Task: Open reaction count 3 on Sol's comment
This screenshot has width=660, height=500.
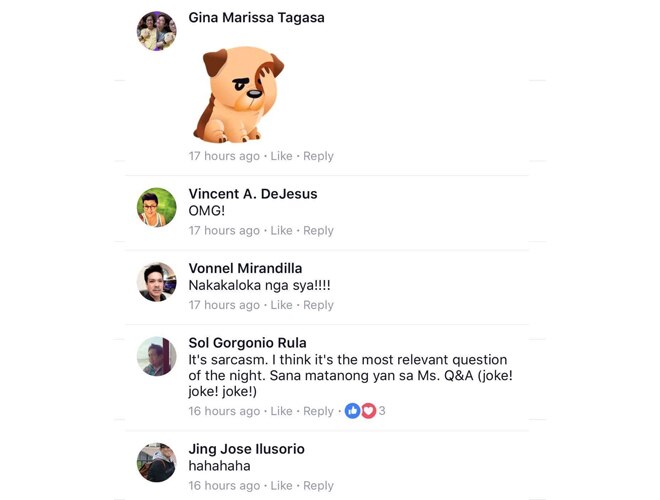Action: (382, 411)
